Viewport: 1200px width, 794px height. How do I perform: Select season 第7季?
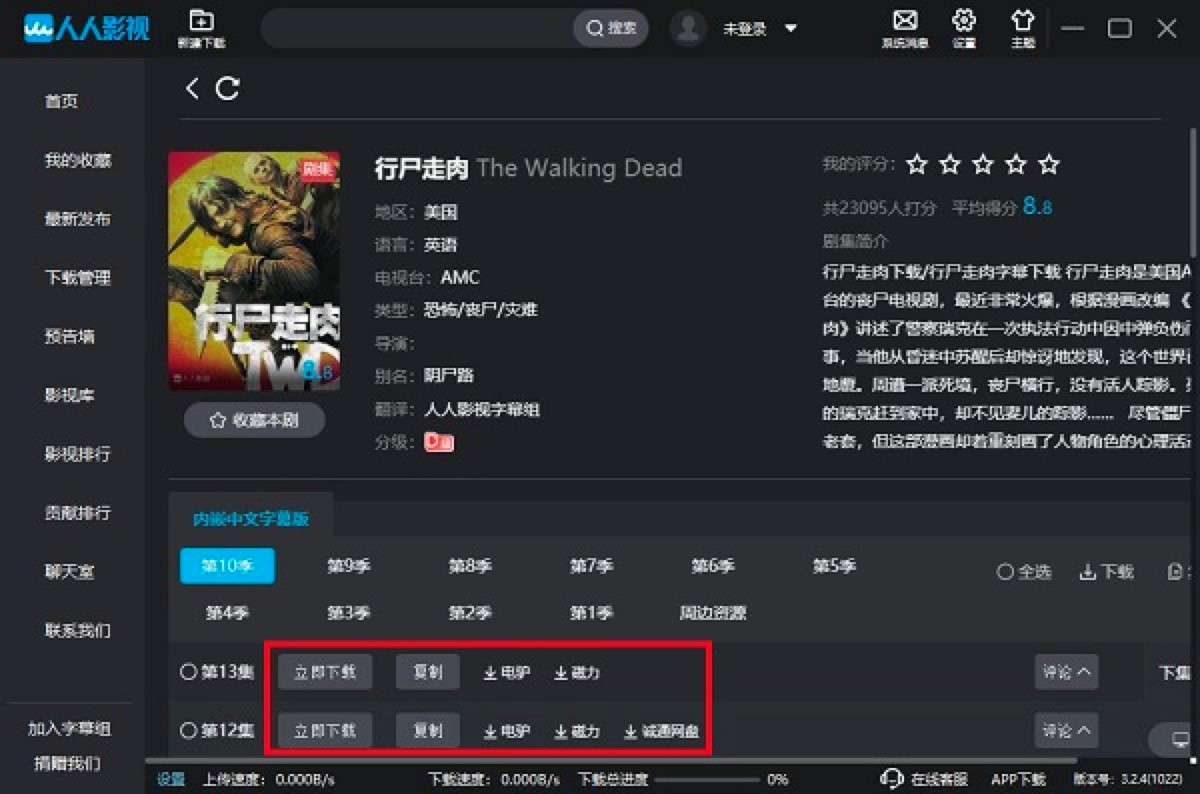[x=592, y=566]
